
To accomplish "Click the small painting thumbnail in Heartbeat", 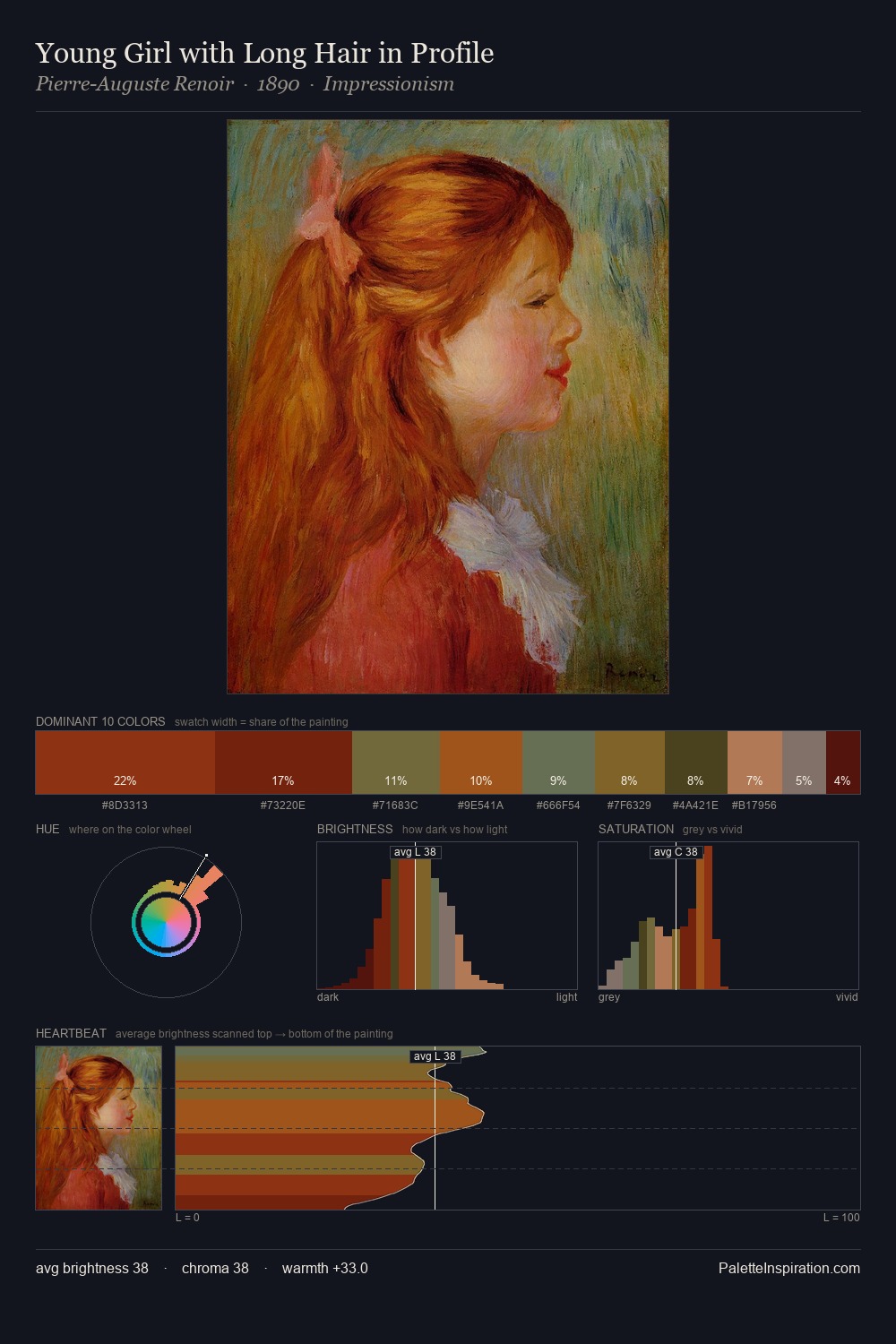I will 99,1128.
